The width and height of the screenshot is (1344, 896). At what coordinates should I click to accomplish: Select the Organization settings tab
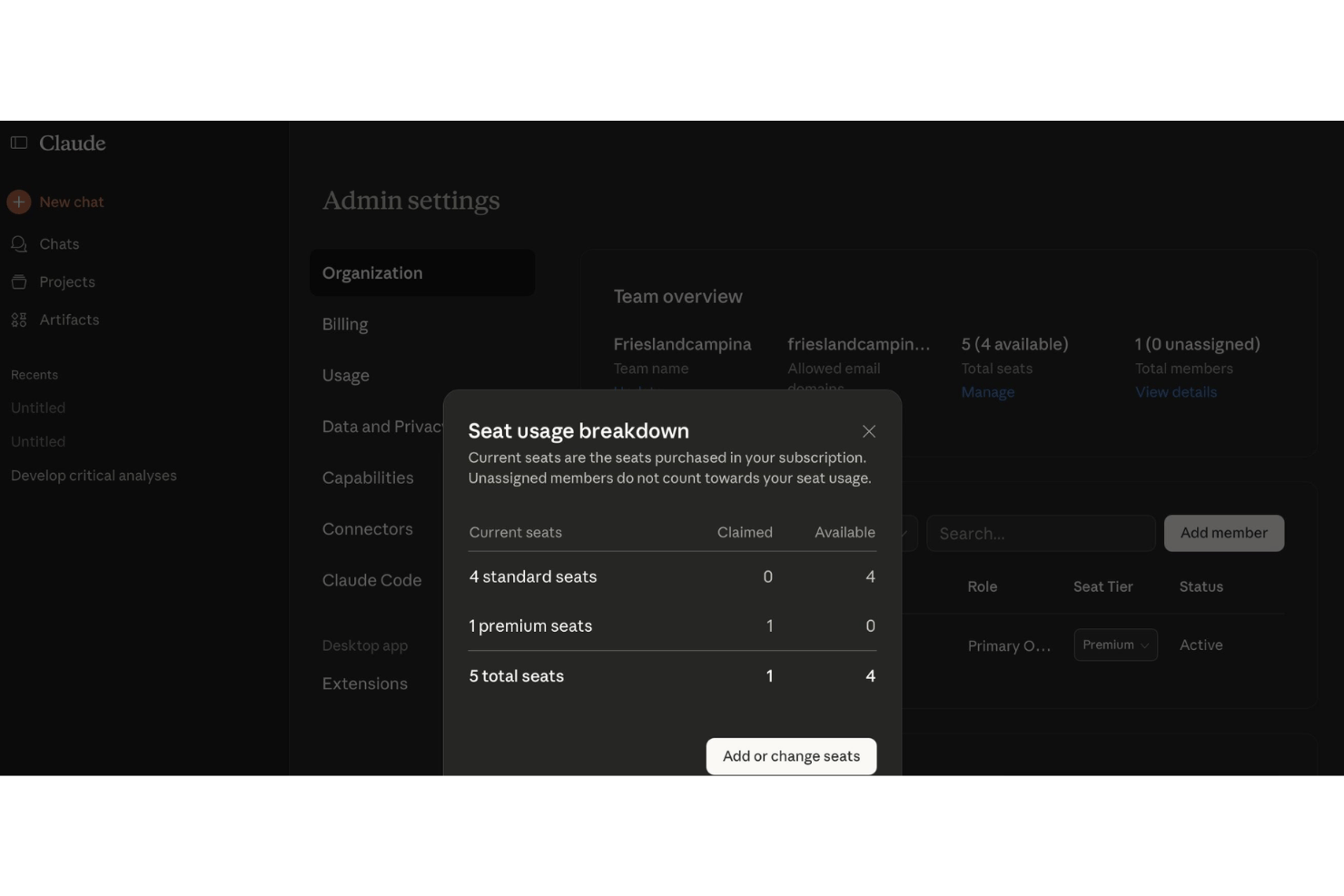[x=421, y=272]
